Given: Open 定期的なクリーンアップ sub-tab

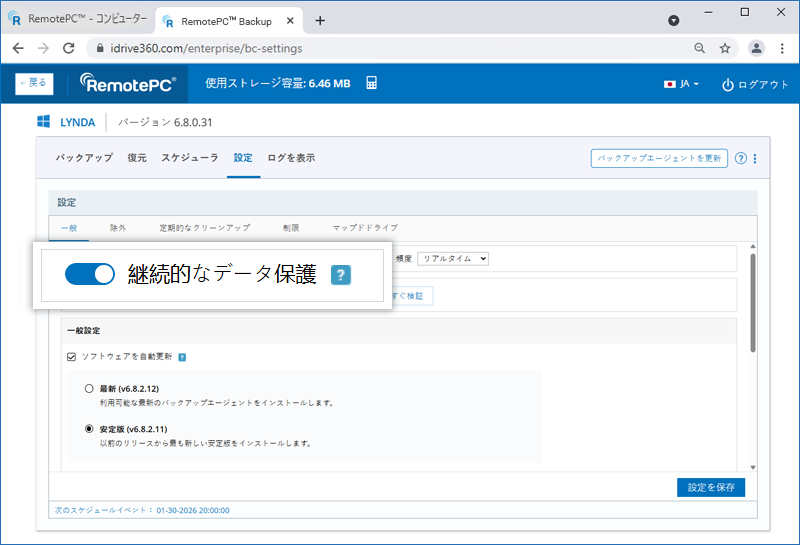Looking at the screenshot, I should (205, 228).
